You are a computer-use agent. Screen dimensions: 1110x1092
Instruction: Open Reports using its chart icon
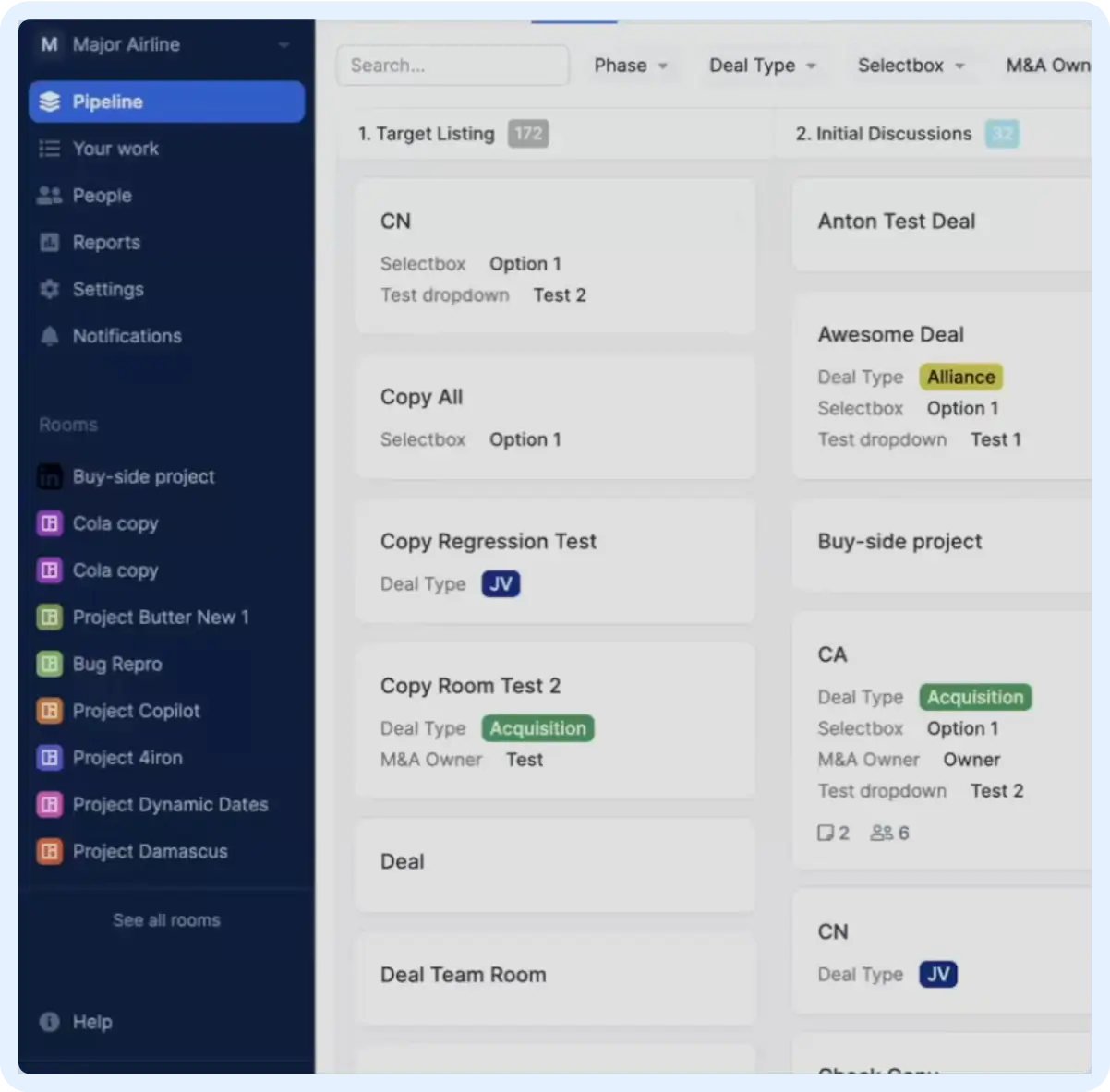(x=49, y=242)
